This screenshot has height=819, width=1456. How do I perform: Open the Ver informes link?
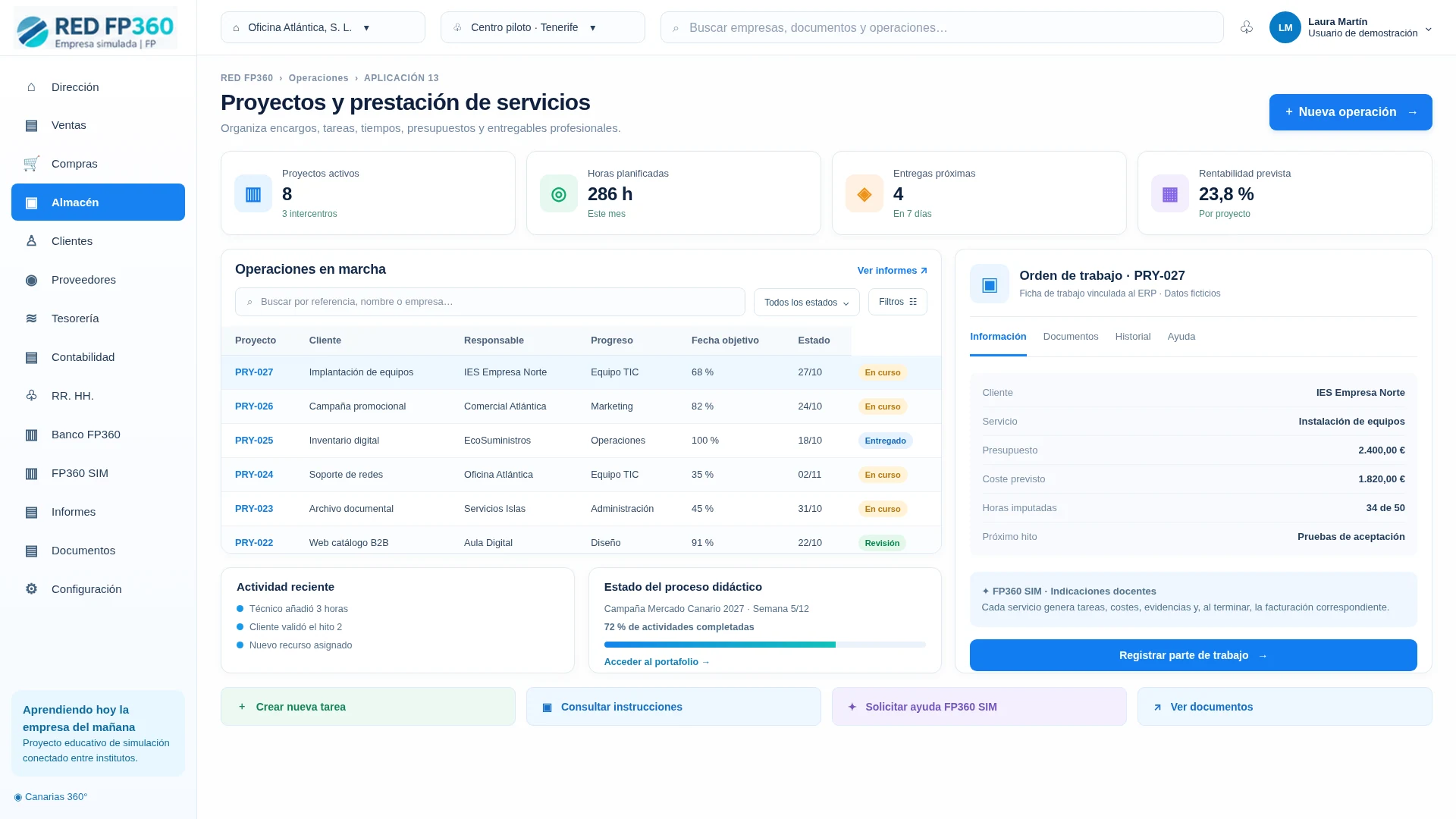893,271
